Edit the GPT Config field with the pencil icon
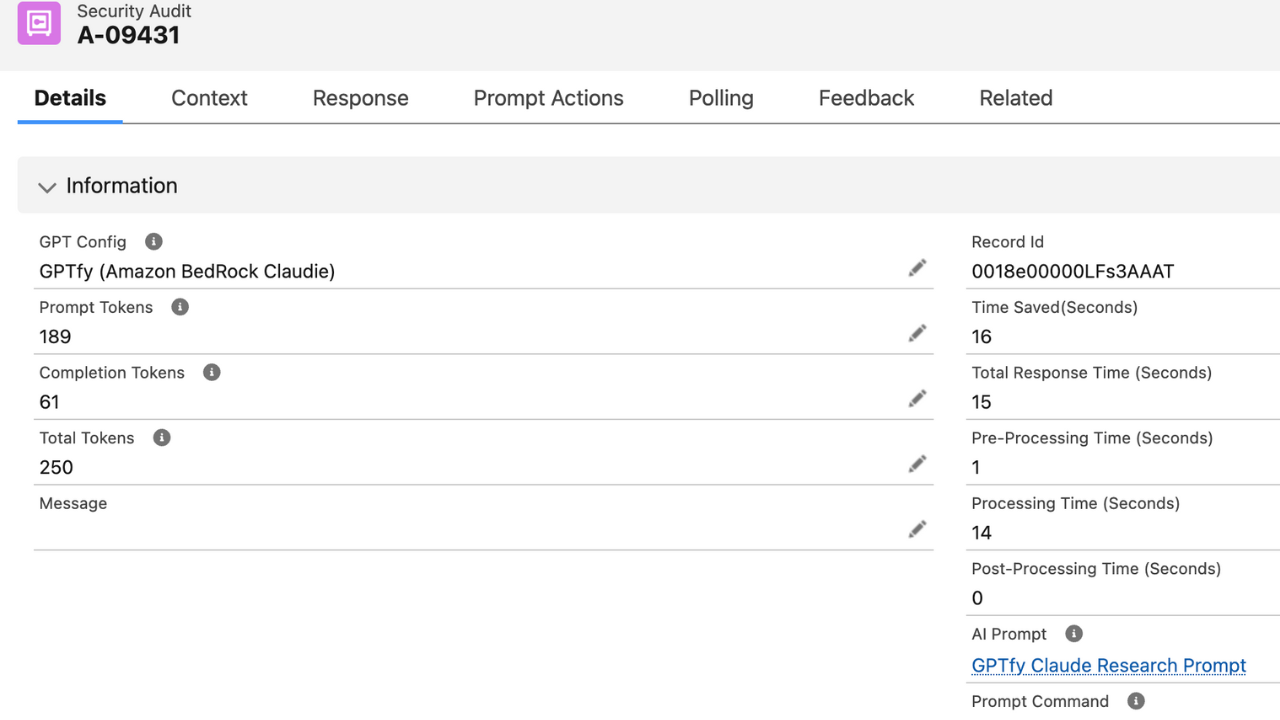Image resolution: width=1280 pixels, height=720 pixels. click(917, 267)
